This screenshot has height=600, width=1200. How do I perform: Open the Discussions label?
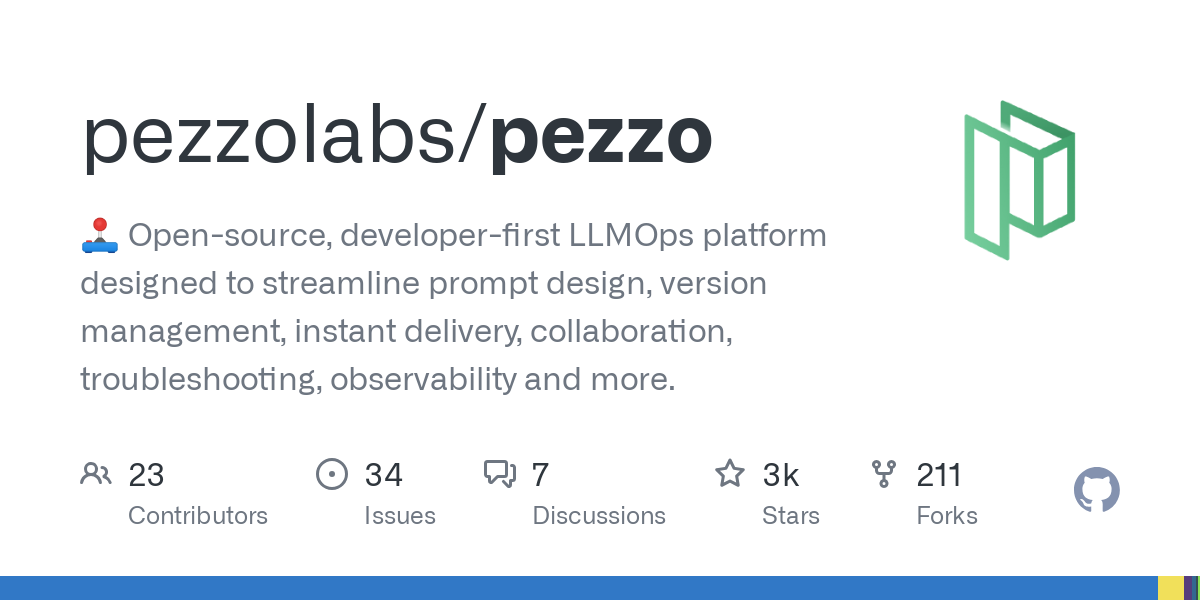599,516
